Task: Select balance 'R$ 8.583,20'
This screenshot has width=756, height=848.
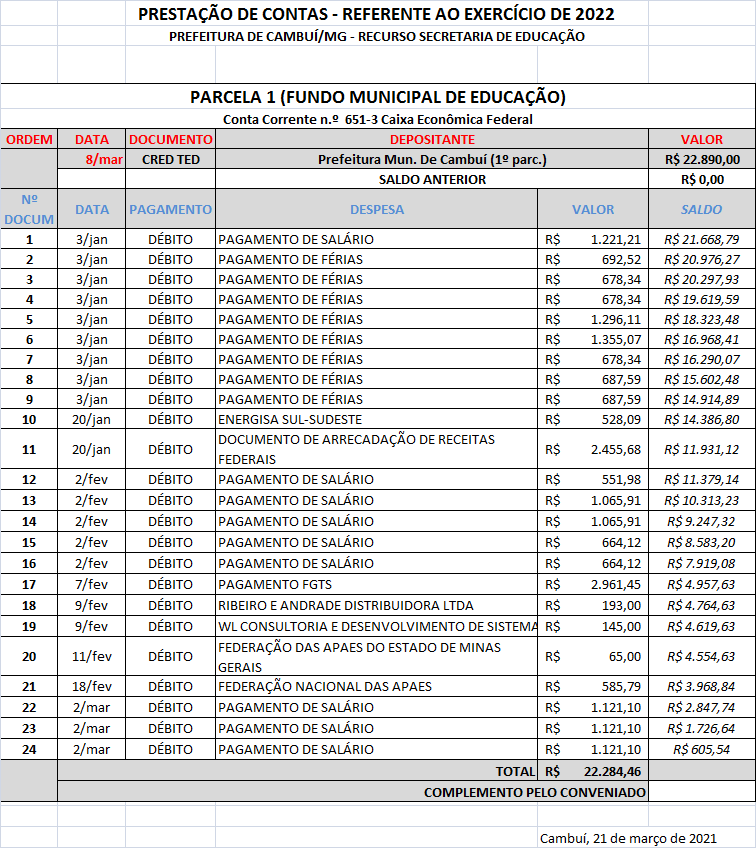Action: 702,542
